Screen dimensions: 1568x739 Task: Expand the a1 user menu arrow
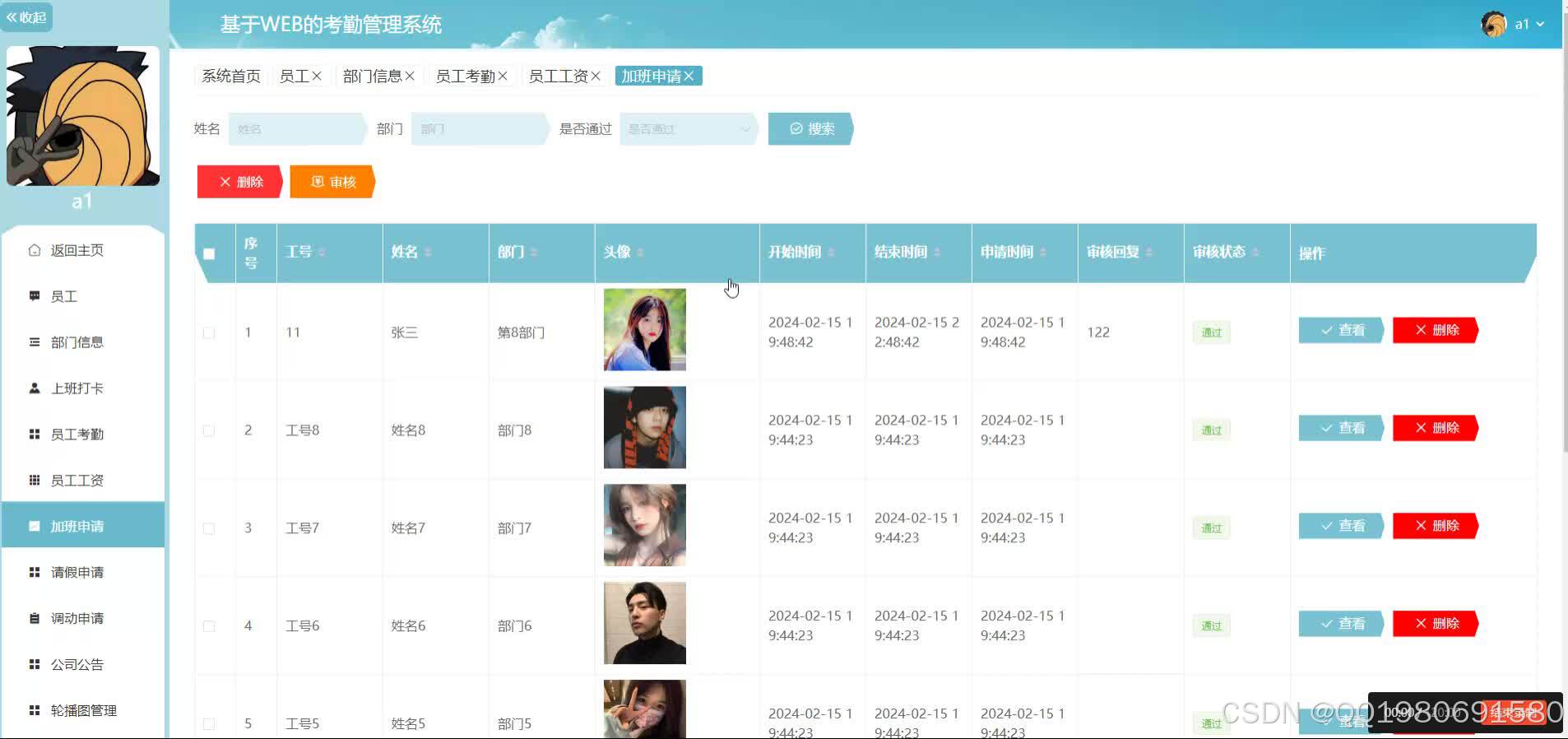click(x=1540, y=24)
